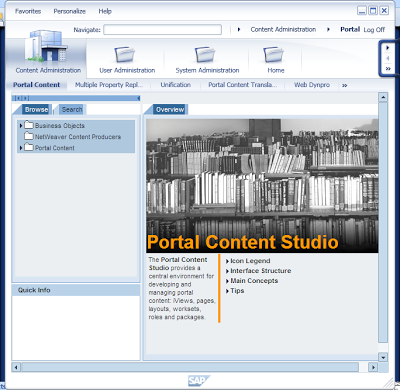
Task: Expand the Business Objects tree node
Action: pyautogui.click(x=21, y=126)
